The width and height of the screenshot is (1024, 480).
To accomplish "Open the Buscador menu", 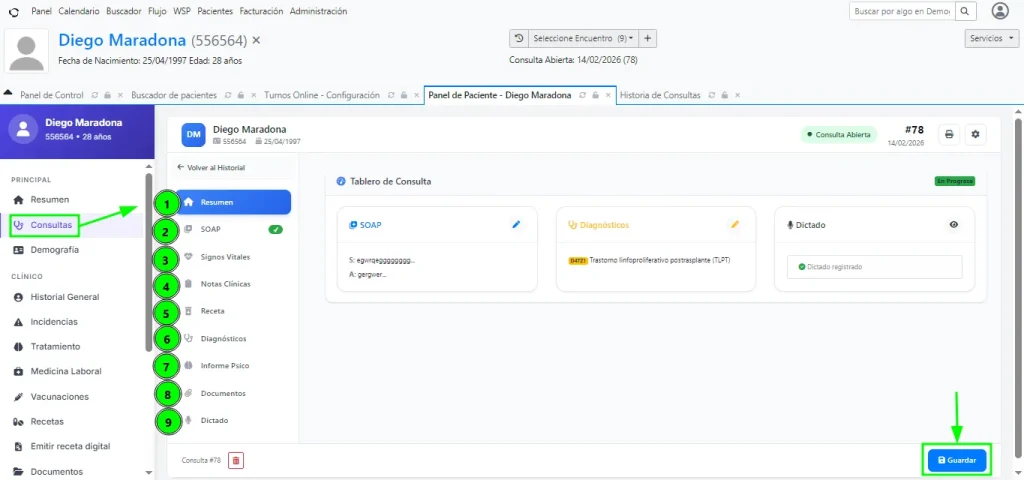I will (x=125, y=11).
